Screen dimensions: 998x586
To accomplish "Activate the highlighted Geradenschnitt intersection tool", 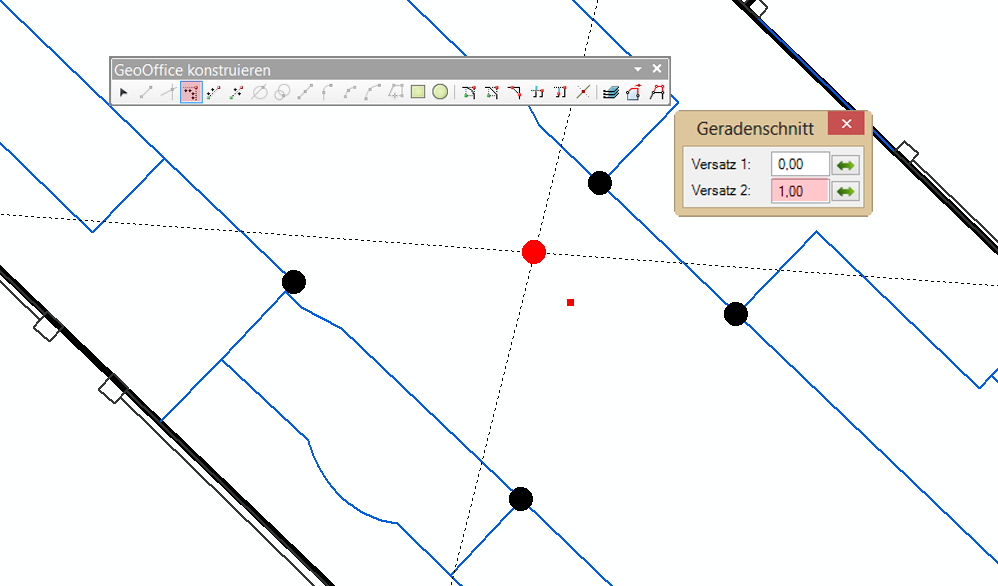I will point(190,93).
